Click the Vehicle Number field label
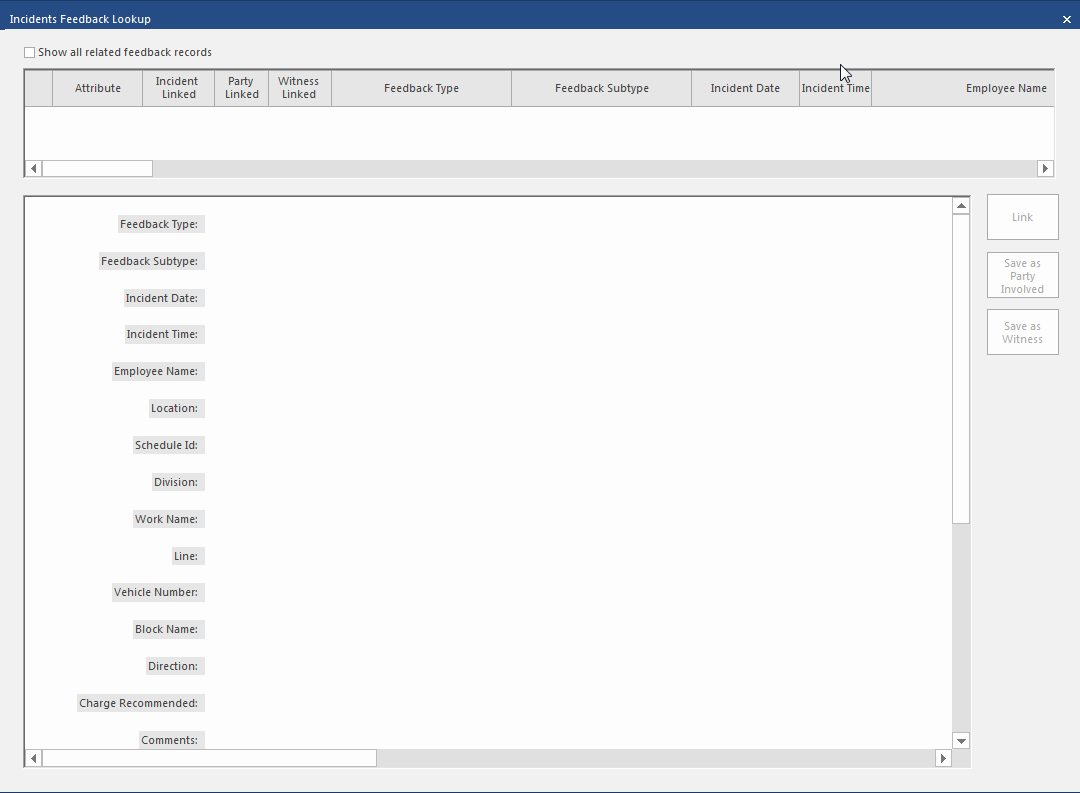This screenshot has width=1080, height=793. click(x=158, y=591)
